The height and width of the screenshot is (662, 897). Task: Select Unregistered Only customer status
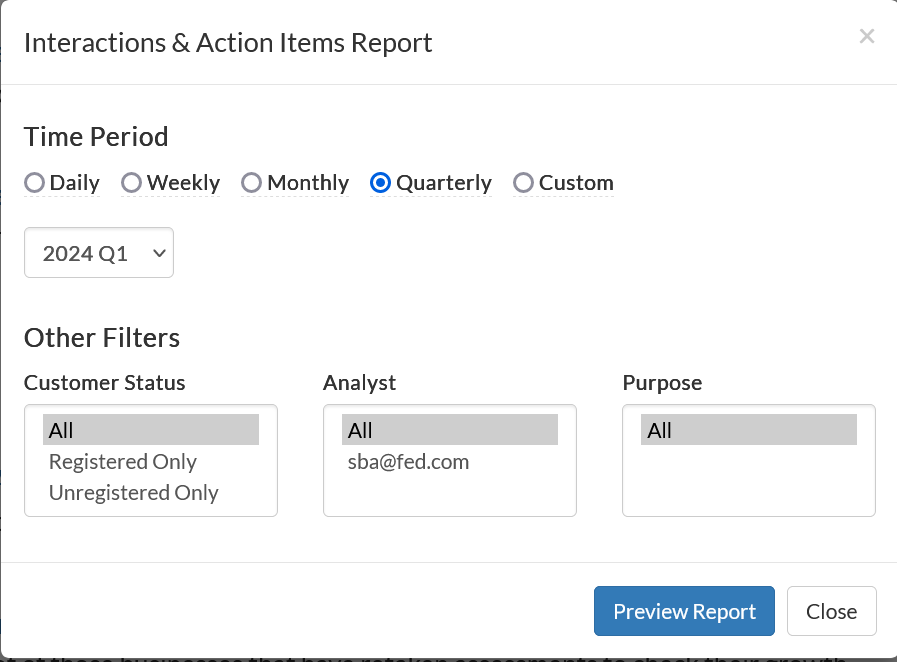(x=134, y=493)
